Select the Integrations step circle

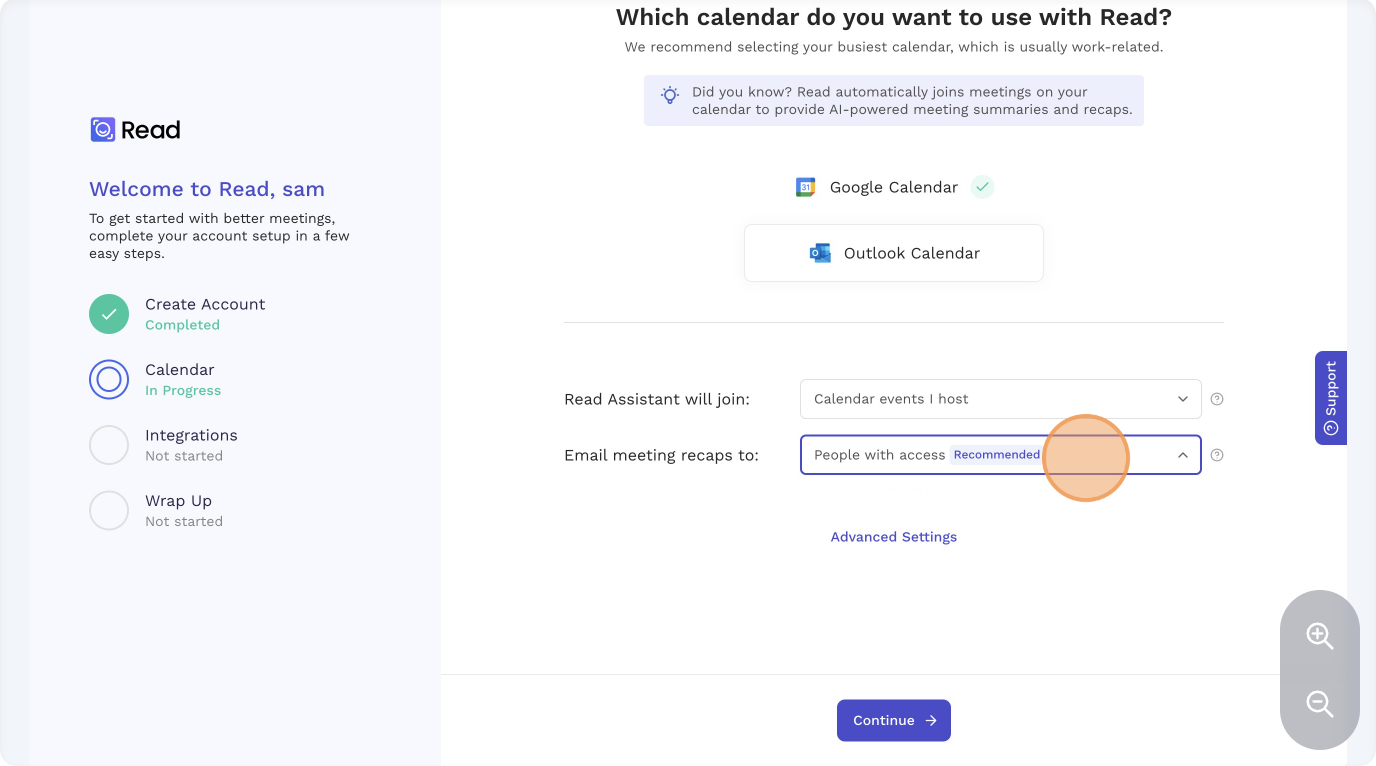109,445
